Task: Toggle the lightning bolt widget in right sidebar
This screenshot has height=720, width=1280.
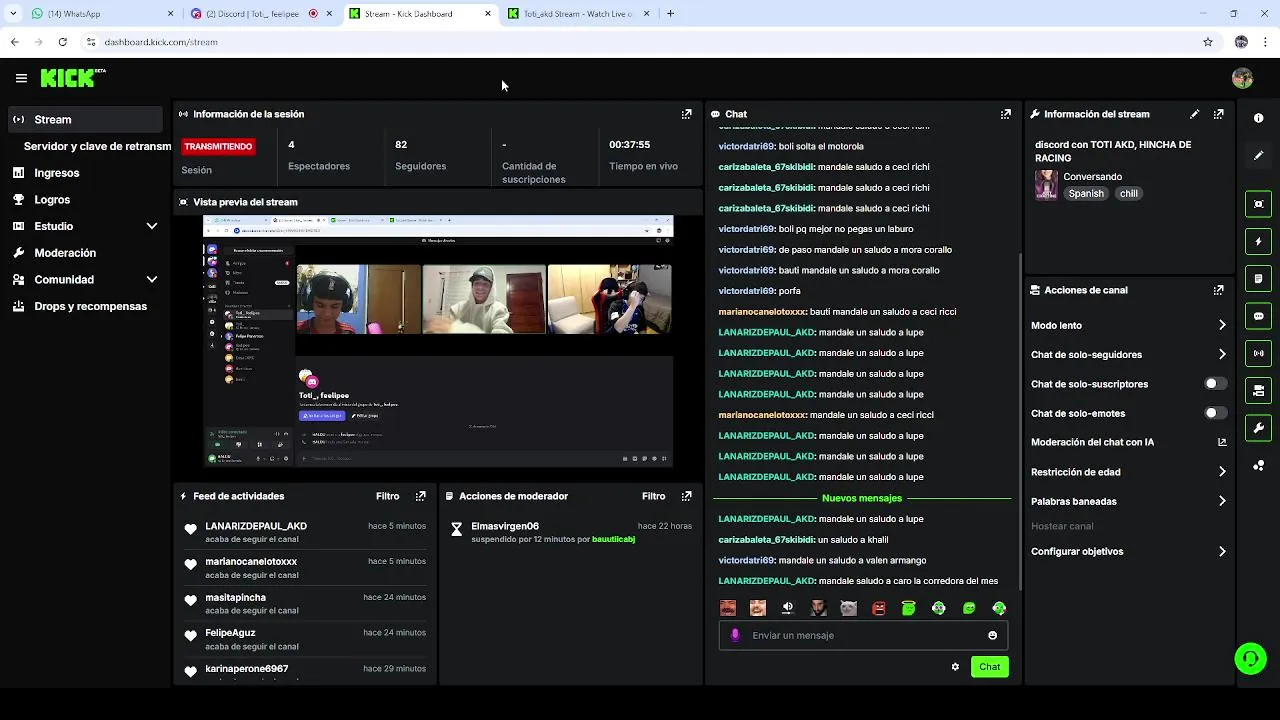Action: [x=1258, y=241]
